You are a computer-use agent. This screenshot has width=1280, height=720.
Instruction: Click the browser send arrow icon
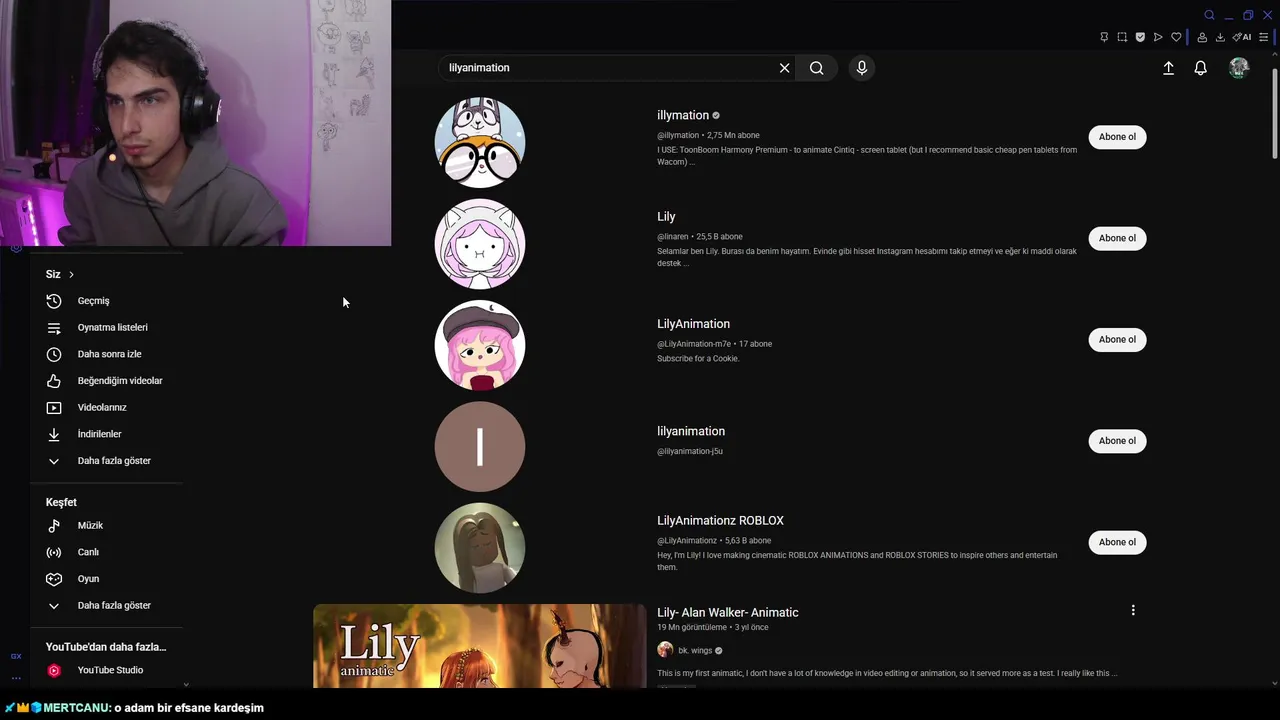pyautogui.click(x=1158, y=37)
